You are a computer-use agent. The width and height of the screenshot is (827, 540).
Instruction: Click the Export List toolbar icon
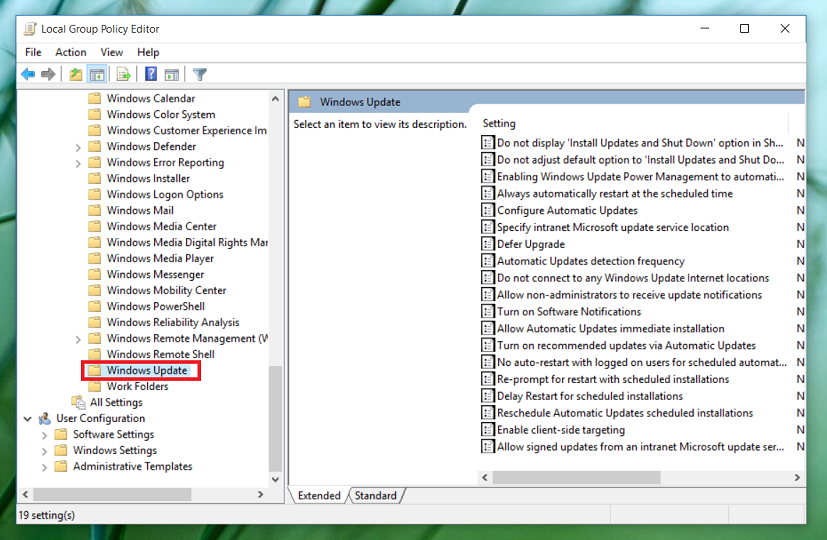(124, 74)
